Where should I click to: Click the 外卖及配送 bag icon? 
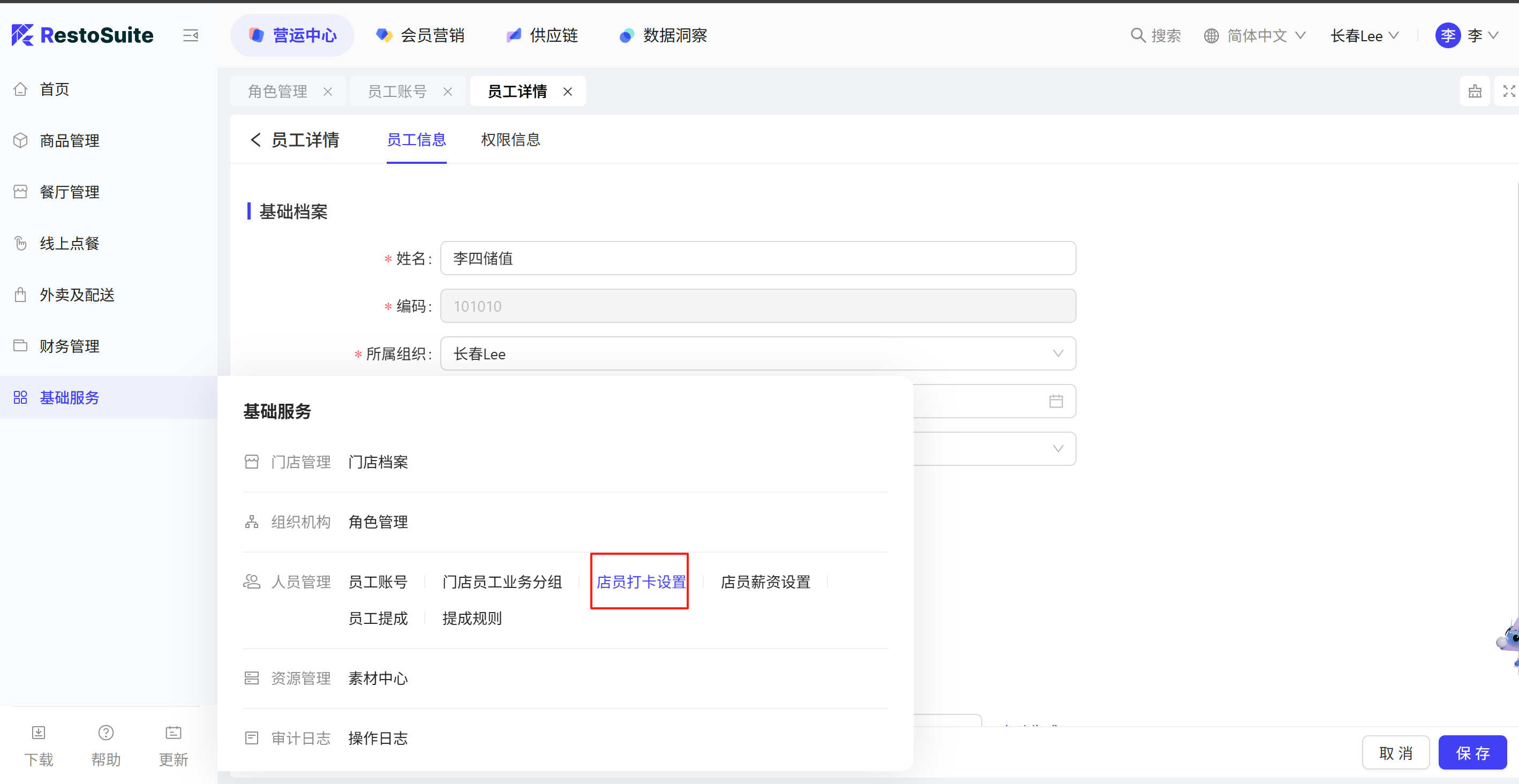click(21, 294)
